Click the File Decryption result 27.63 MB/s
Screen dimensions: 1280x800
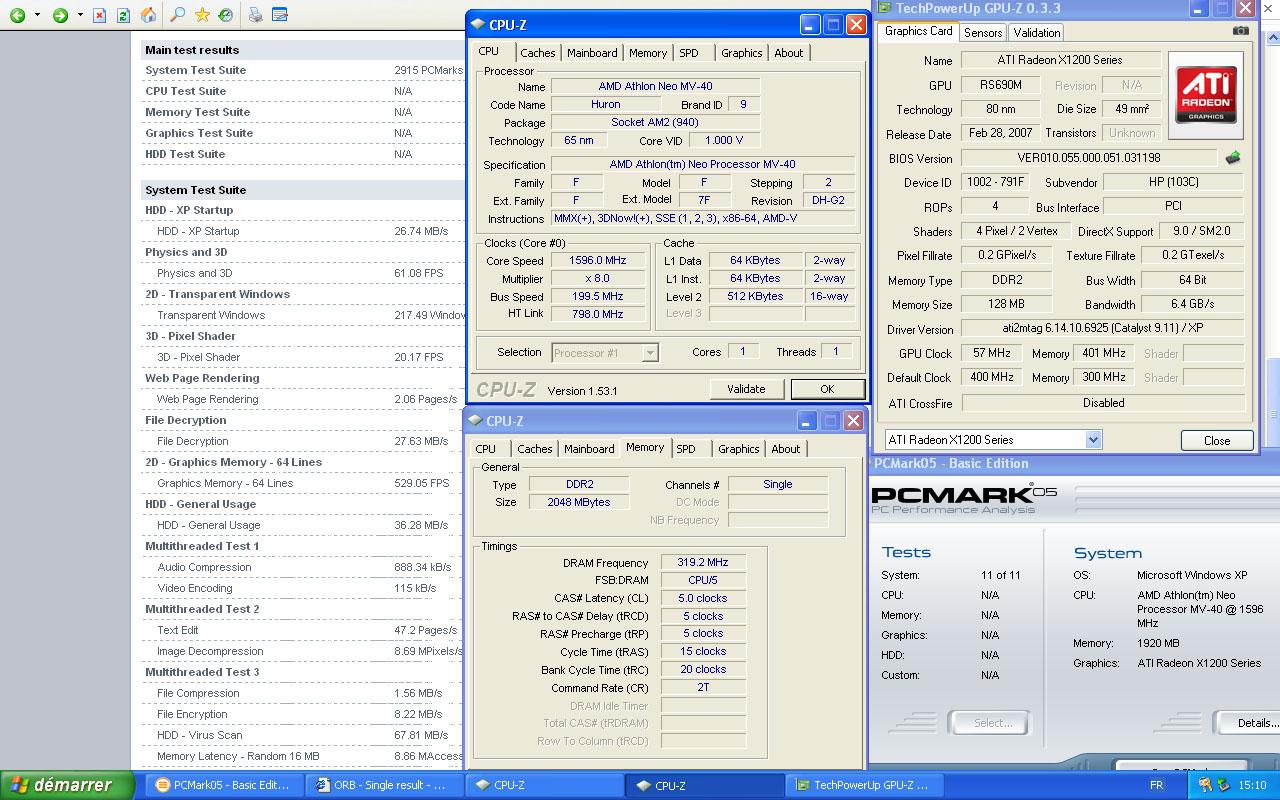pyautogui.click(x=421, y=441)
